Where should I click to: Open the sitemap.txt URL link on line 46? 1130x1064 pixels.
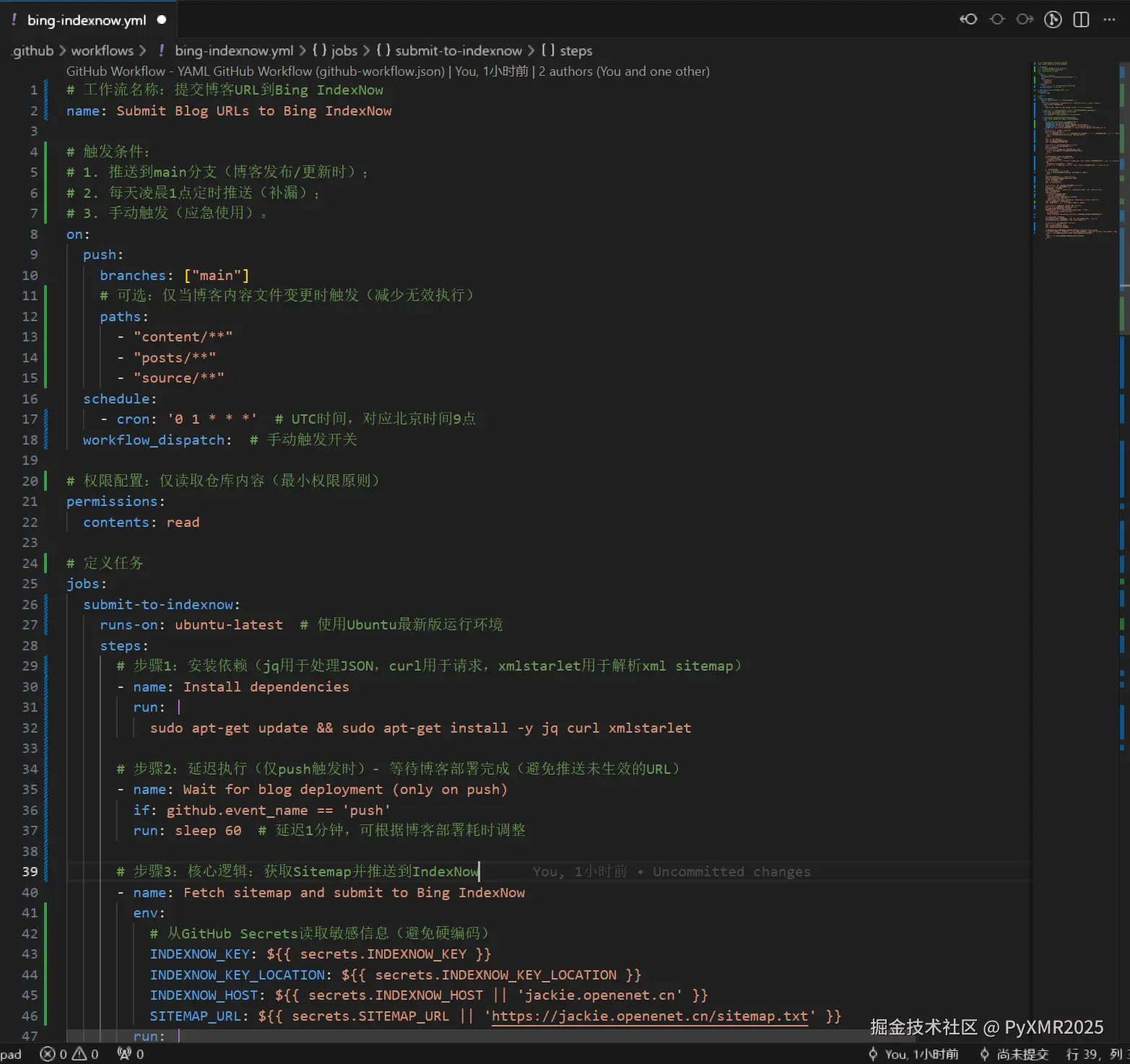click(649, 1016)
